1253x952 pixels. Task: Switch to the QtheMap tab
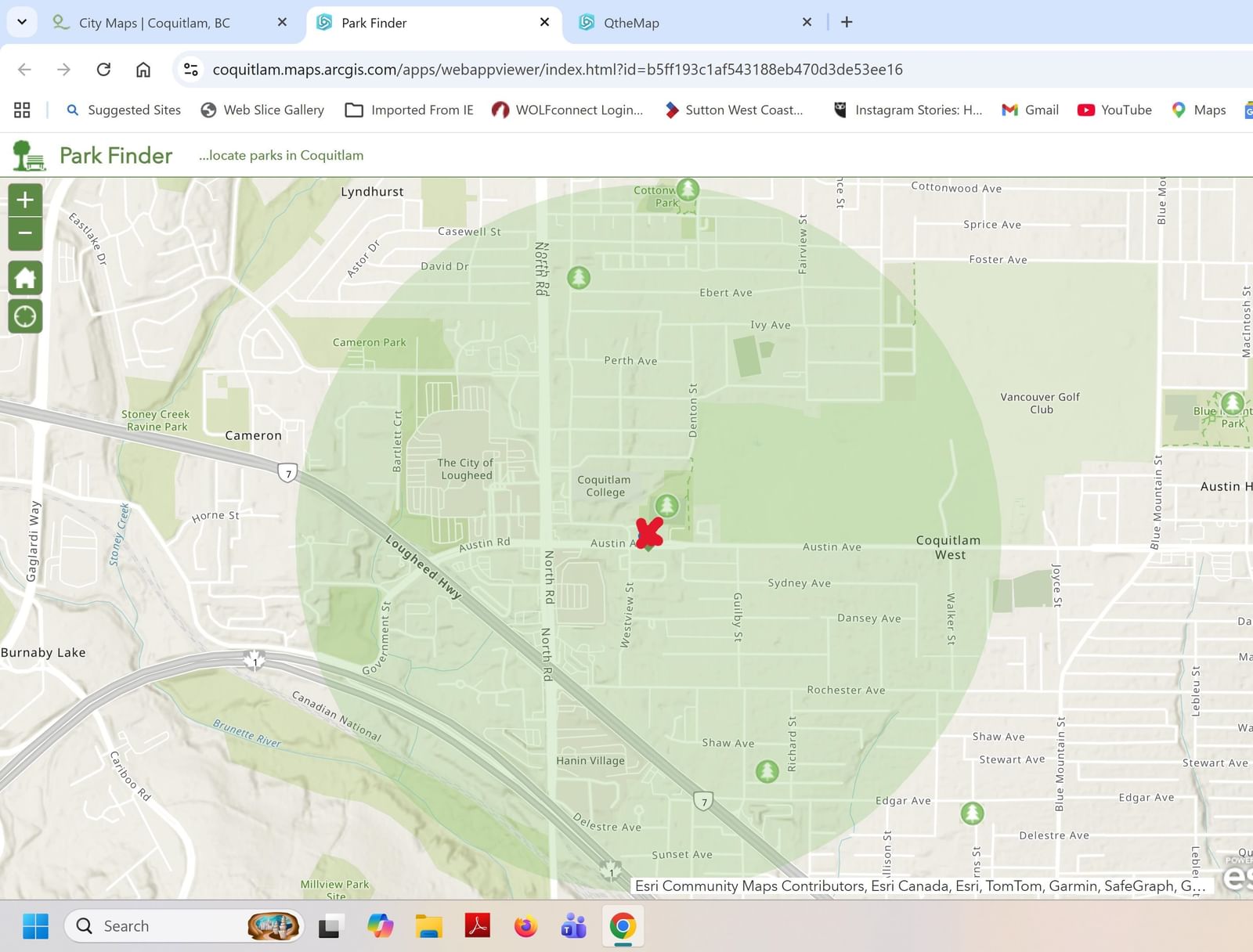[630, 23]
